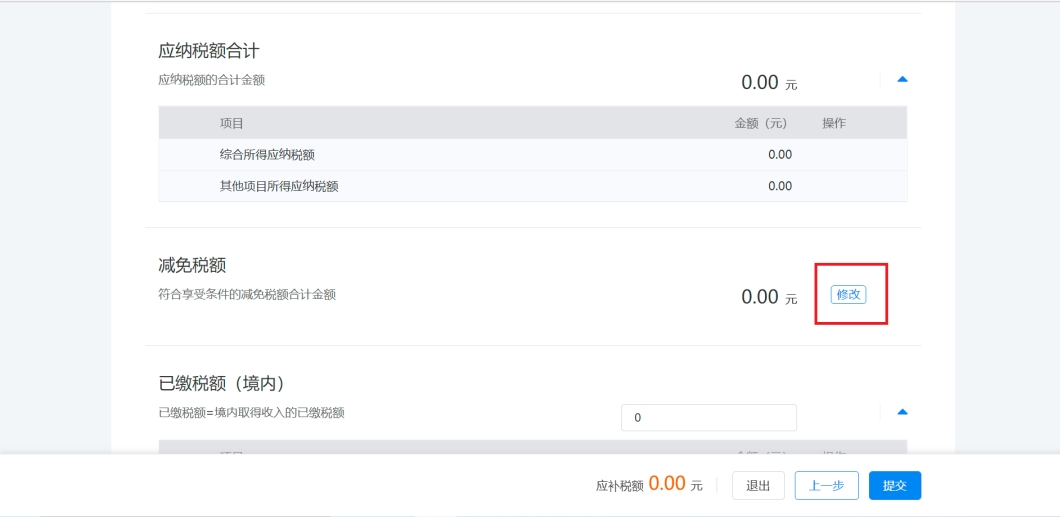Screen dimensions: 1060x517
Task: Click the 应纳税额合计 section heading
Action: click(209, 51)
